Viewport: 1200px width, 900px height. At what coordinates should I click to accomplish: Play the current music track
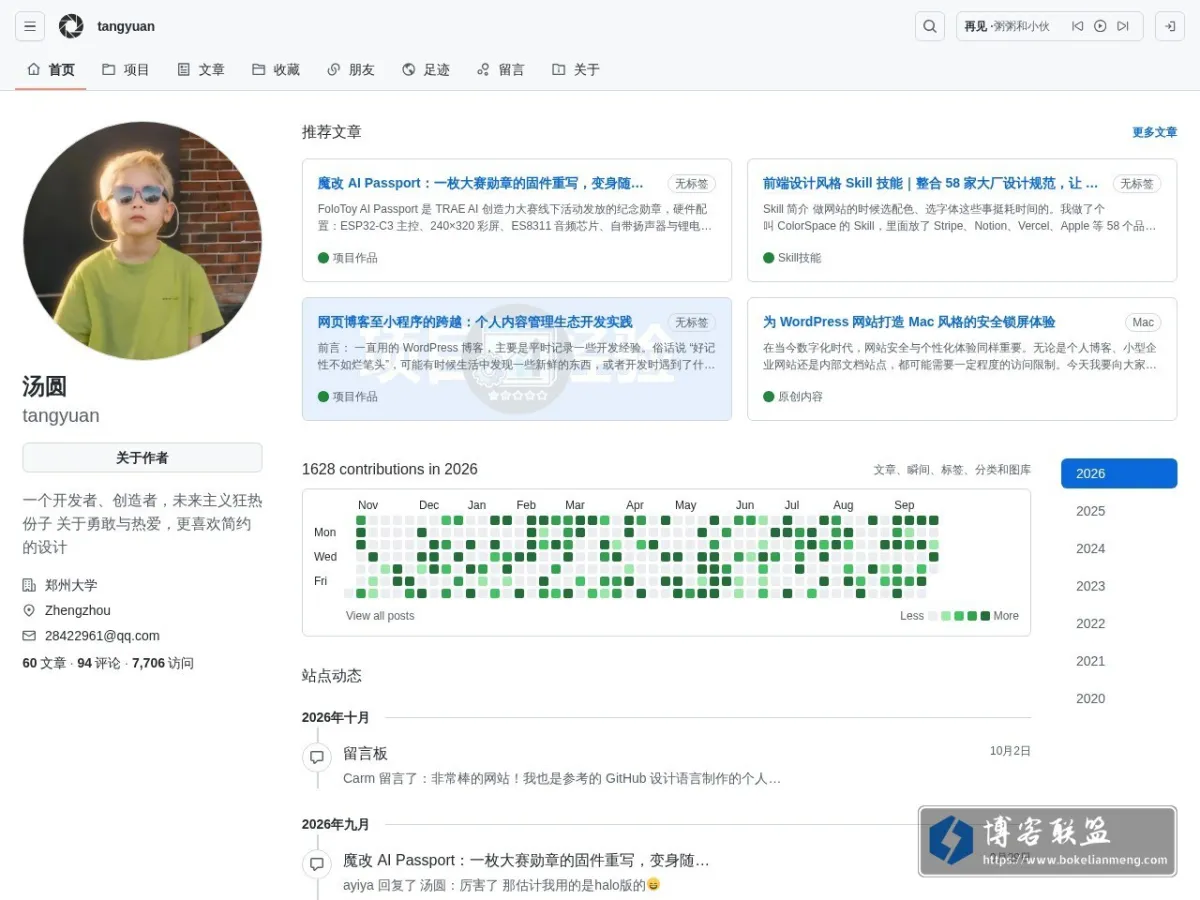point(1100,26)
